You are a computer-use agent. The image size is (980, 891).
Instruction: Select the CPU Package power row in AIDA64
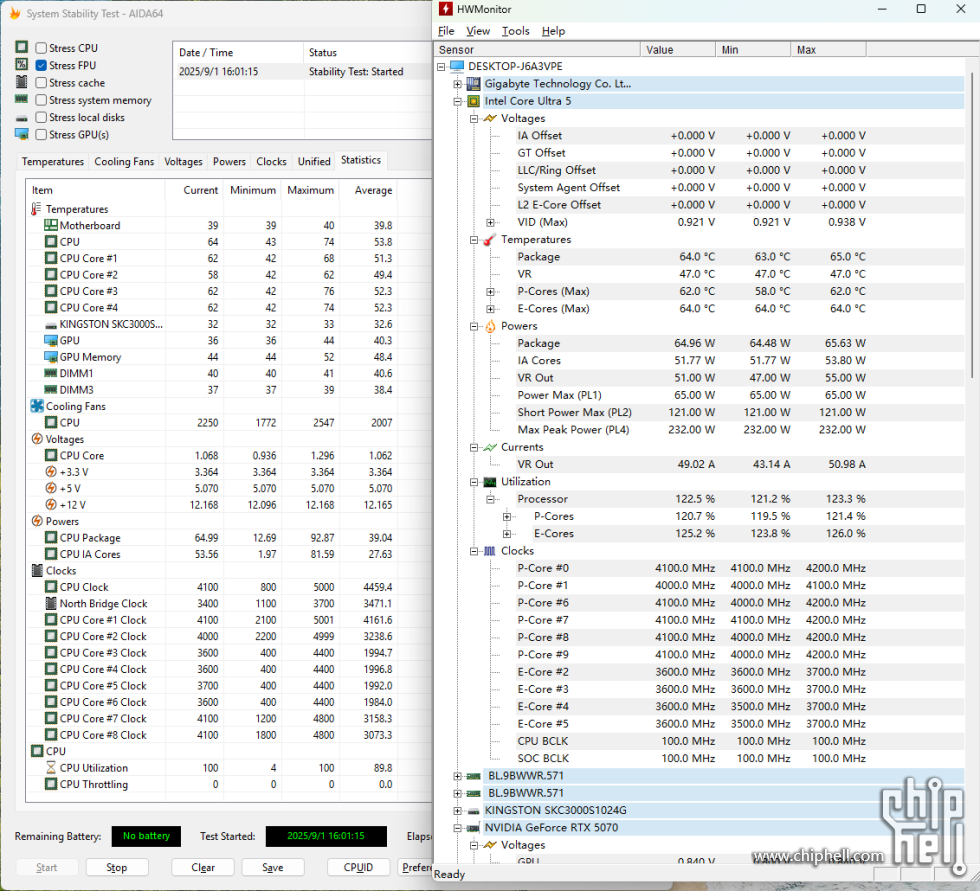pos(228,537)
